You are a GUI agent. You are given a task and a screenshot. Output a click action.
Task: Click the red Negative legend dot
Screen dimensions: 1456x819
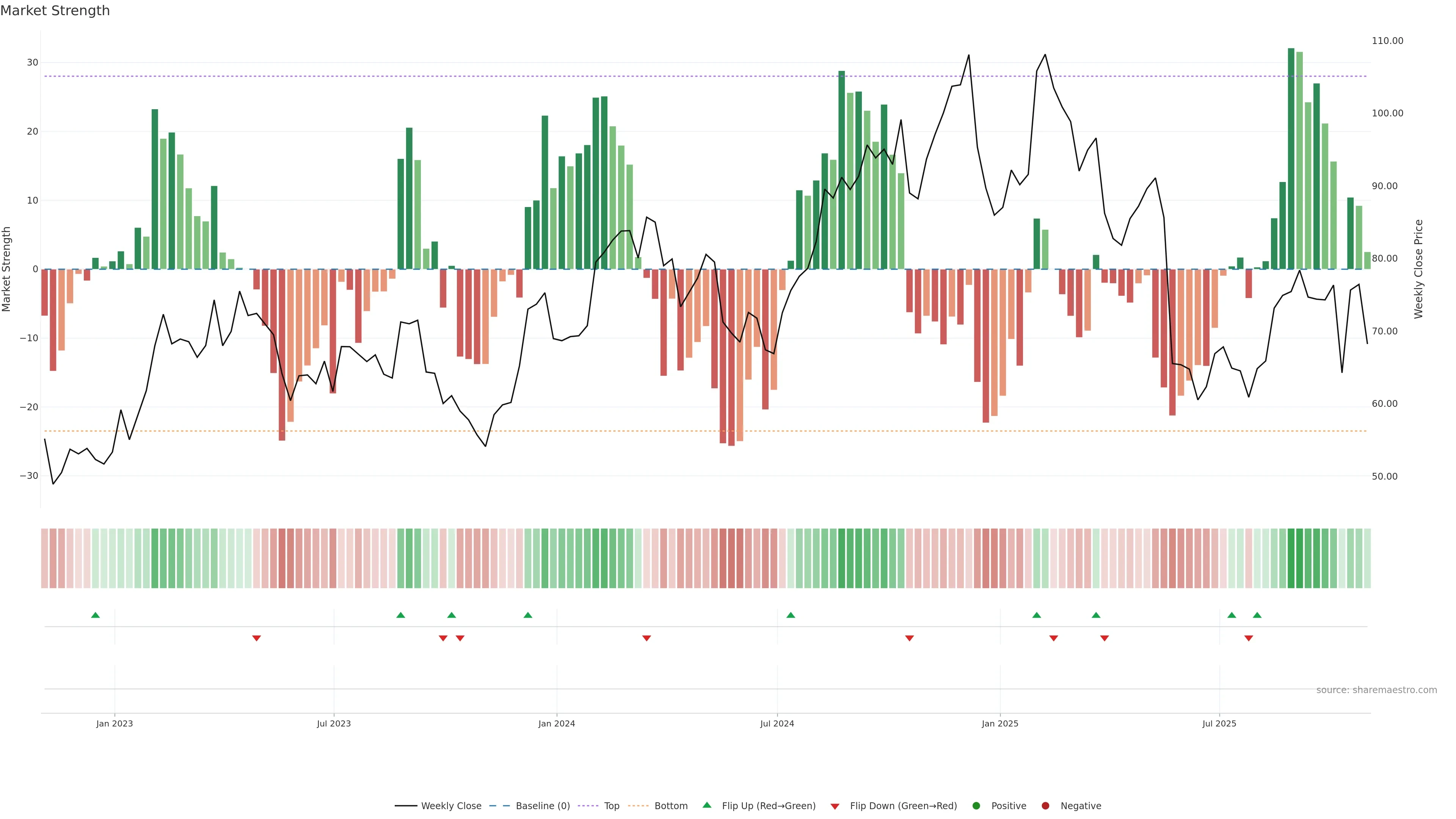[x=1045, y=805]
